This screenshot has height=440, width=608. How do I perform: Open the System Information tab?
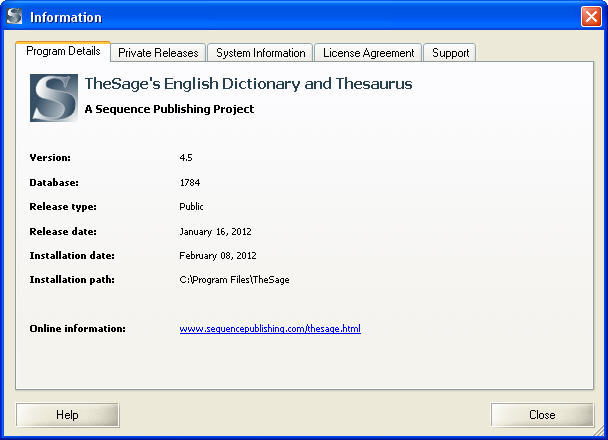[x=261, y=53]
